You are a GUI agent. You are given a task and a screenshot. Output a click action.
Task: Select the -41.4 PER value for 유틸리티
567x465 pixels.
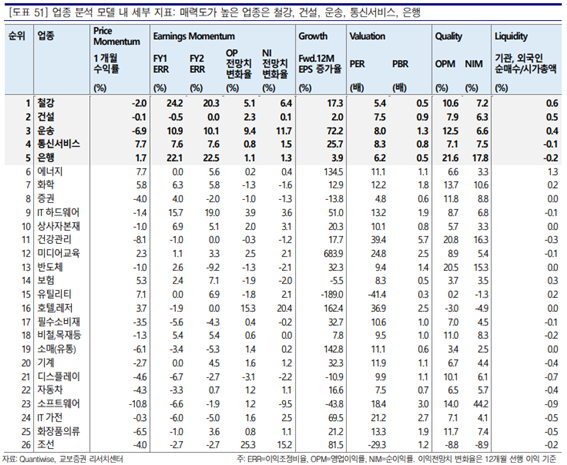[x=377, y=294]
